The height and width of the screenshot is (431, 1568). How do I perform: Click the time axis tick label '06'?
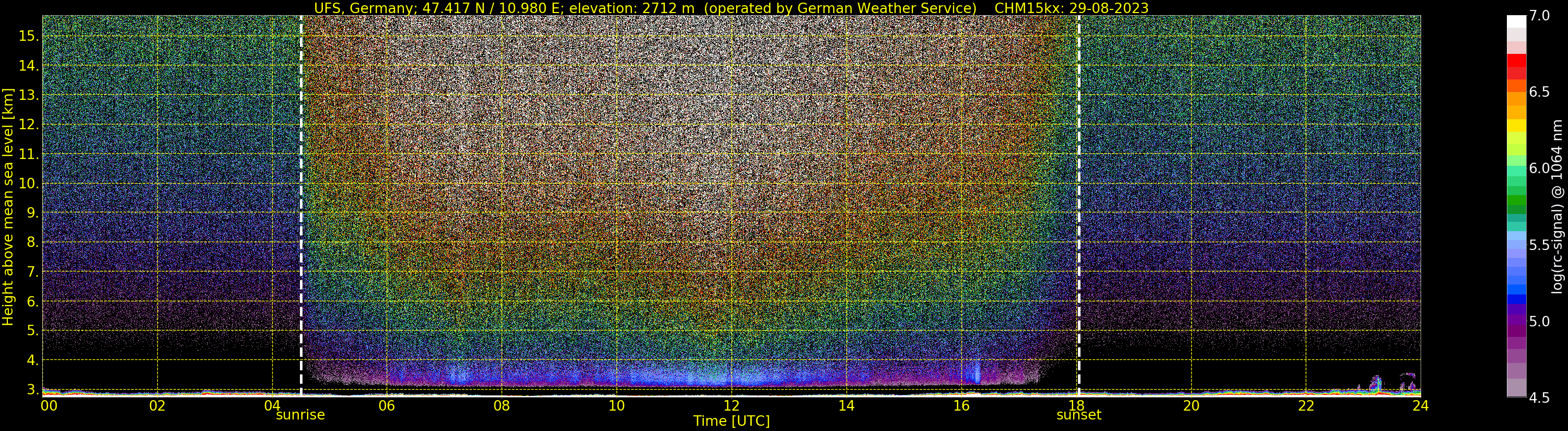[x=387, y=405]
